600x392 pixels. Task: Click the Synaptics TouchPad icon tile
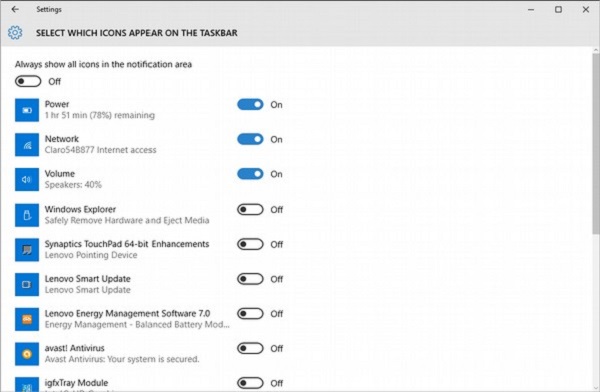27,250
